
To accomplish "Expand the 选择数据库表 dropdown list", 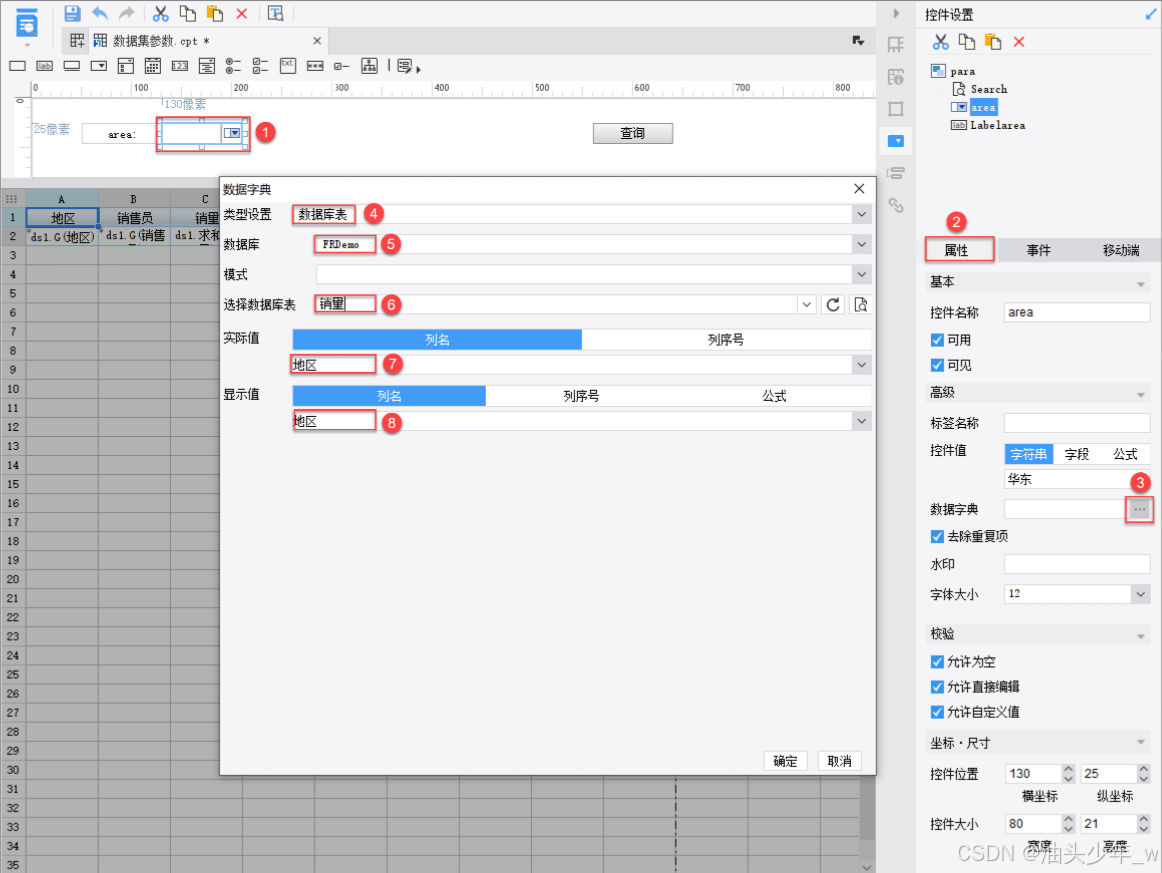I will tap(806, 305).
